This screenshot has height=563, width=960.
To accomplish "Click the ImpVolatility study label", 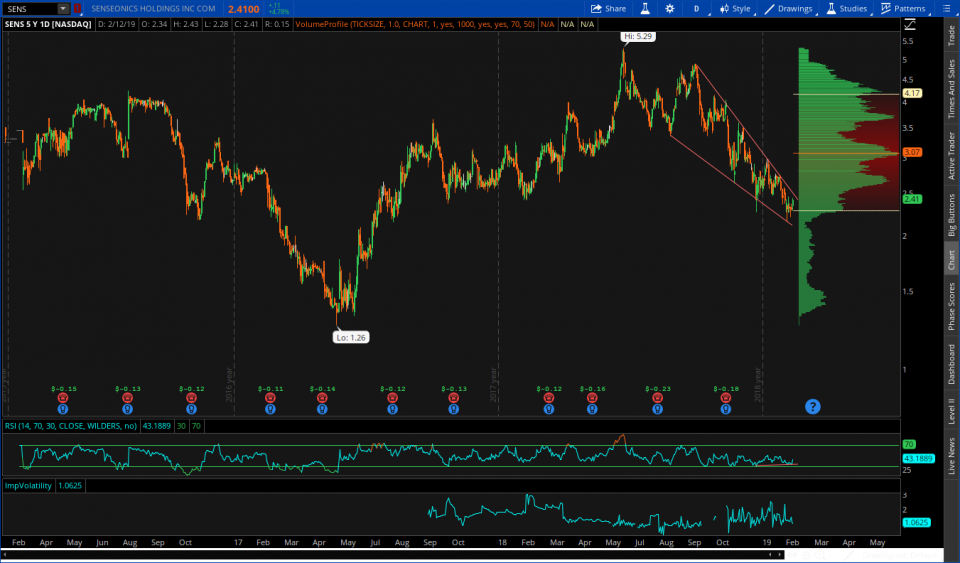I will (28, 485).
